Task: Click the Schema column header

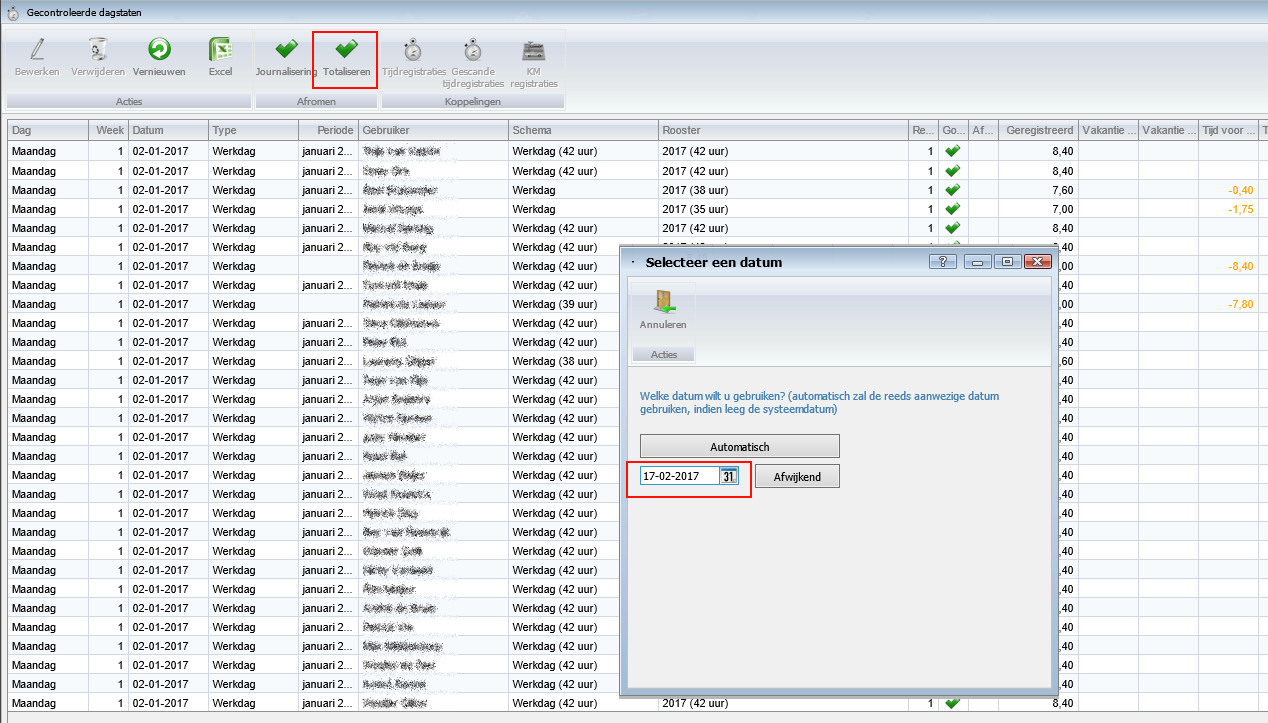Action: [582, 130]
